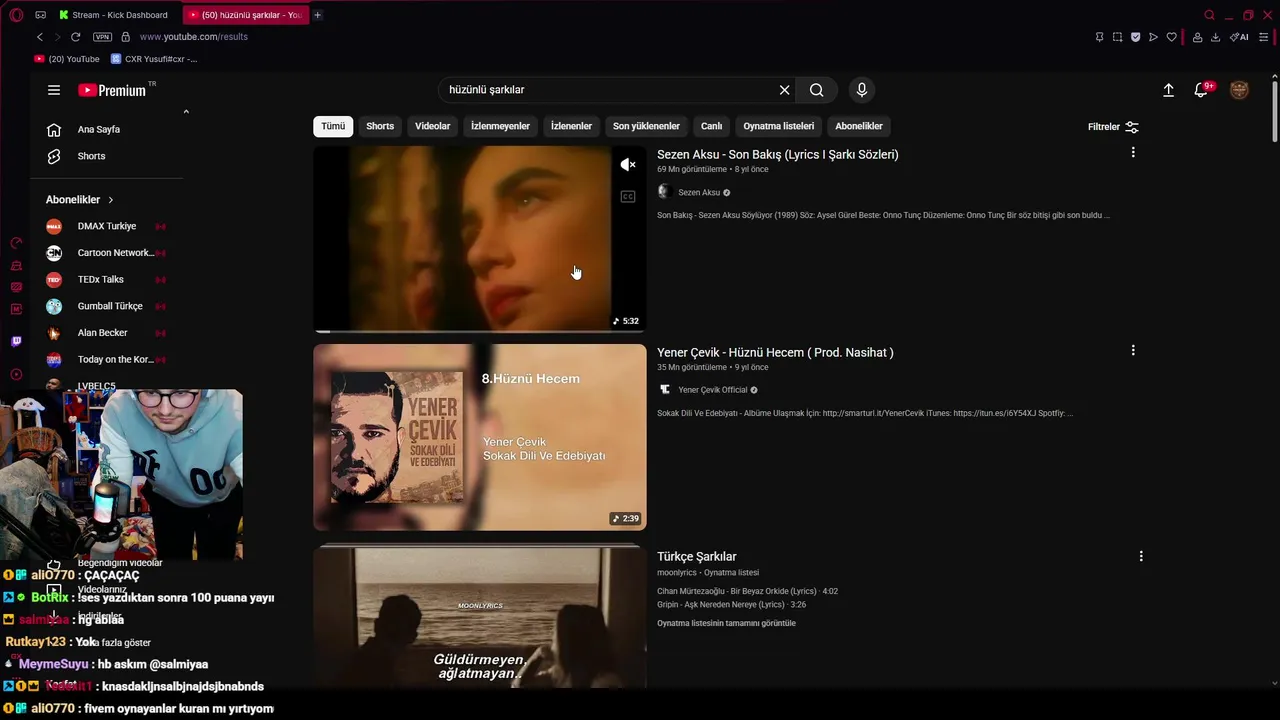Open more options for the Türkçe Şarkılar playlist
Image resolution: width=1280 pixels, height=720 pixels.
pyautogui.click(x=1141, y=556)
